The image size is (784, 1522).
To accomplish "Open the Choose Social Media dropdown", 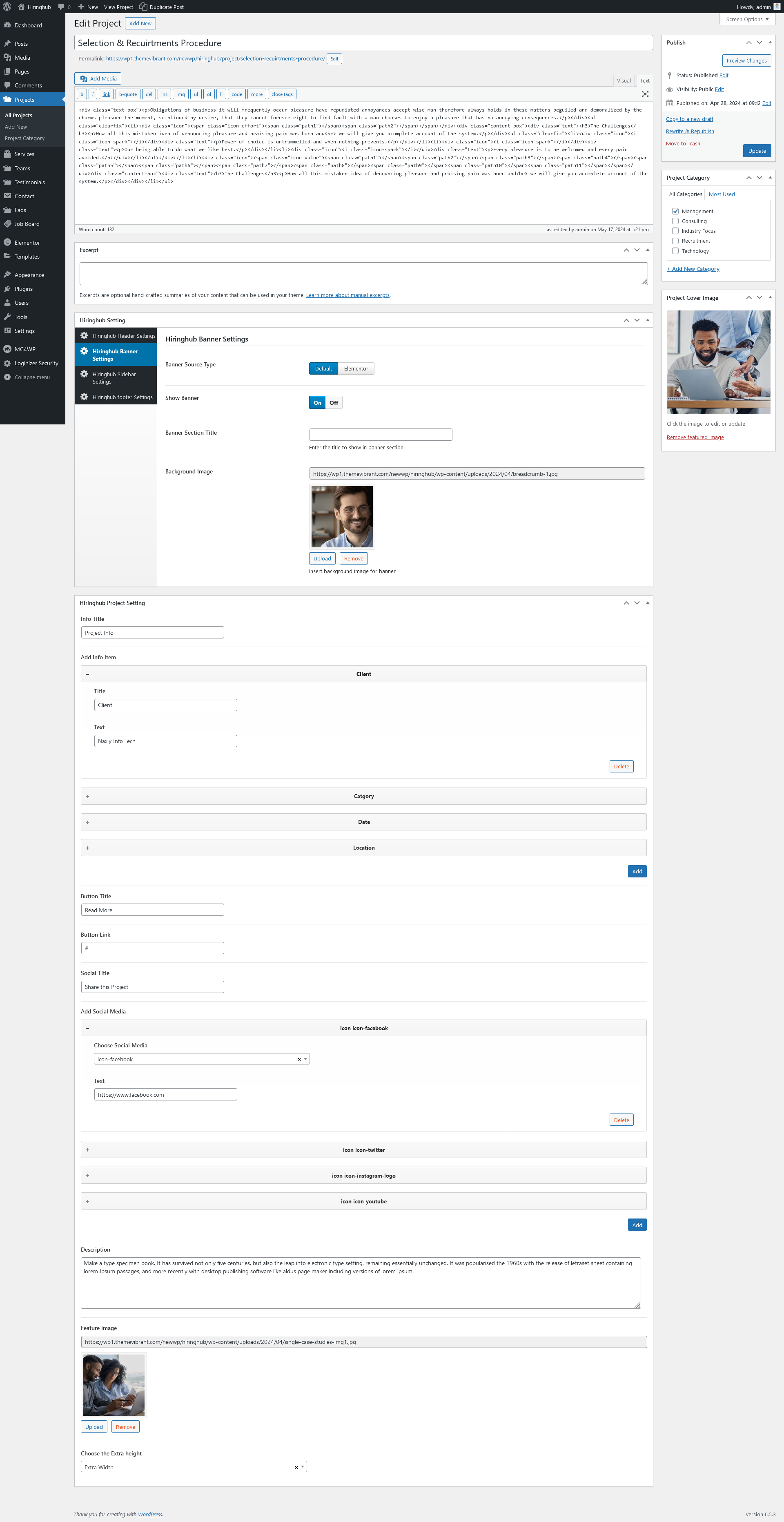I will 201,1059.
